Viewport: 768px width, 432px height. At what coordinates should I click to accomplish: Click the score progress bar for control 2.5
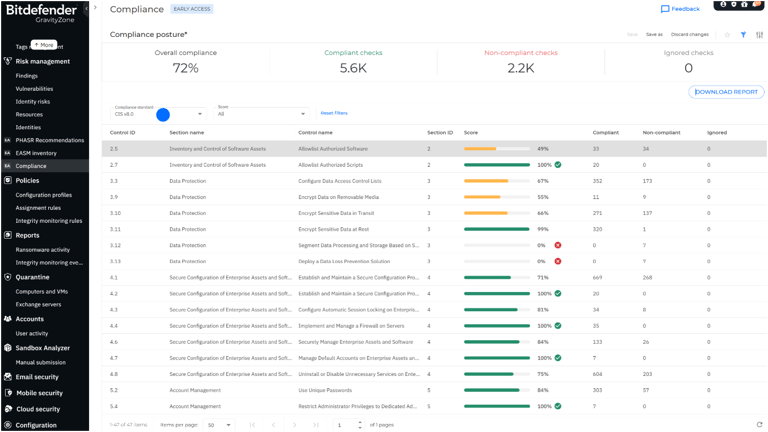496,149
